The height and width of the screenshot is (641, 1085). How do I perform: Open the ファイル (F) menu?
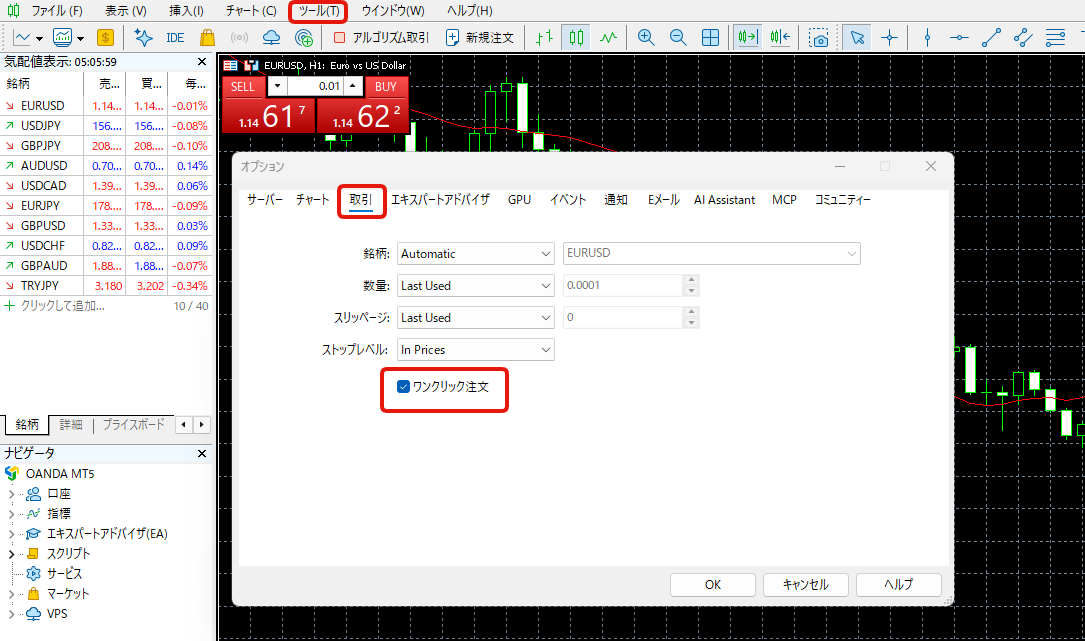(57, 11)
